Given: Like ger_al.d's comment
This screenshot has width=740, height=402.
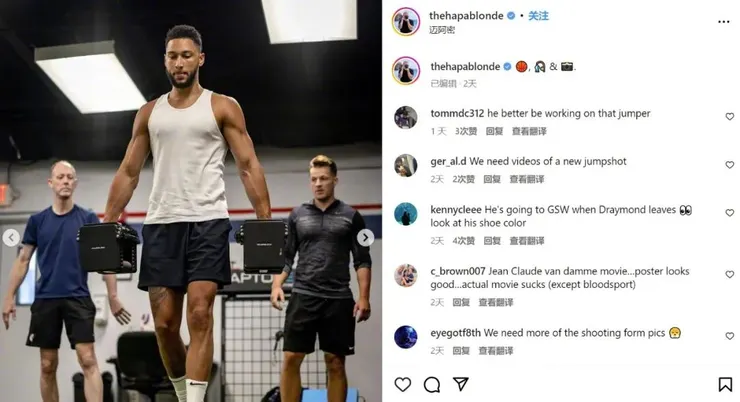Looking at the screenshot, I should [730, 165].
